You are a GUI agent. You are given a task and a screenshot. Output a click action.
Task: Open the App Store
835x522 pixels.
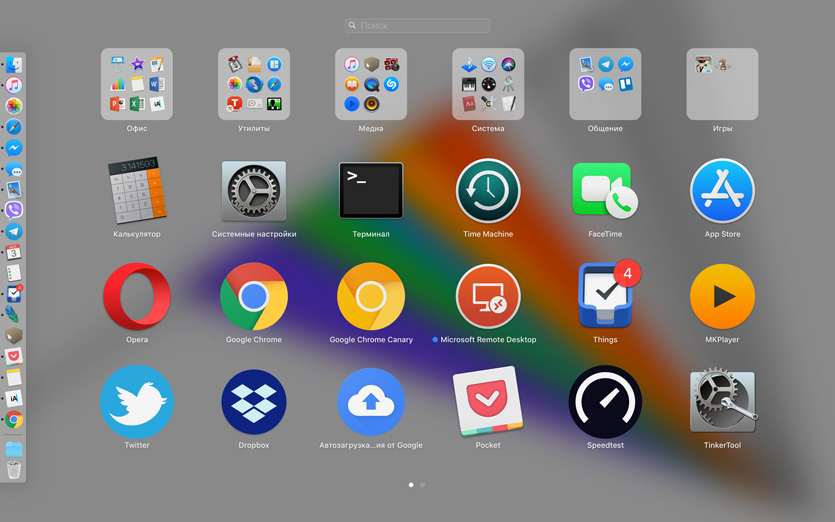pyautogui.click(x=723, y=191)
